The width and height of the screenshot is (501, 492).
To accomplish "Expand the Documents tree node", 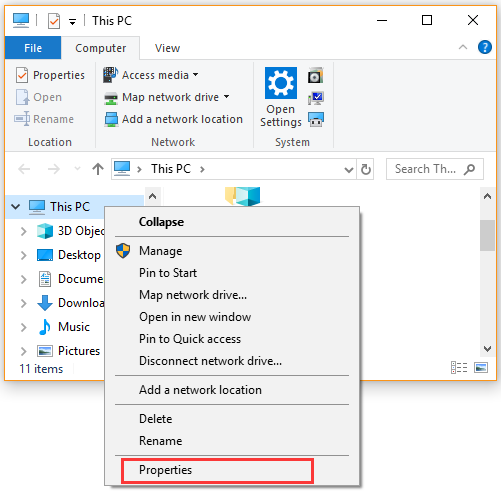I will point(23,279).
